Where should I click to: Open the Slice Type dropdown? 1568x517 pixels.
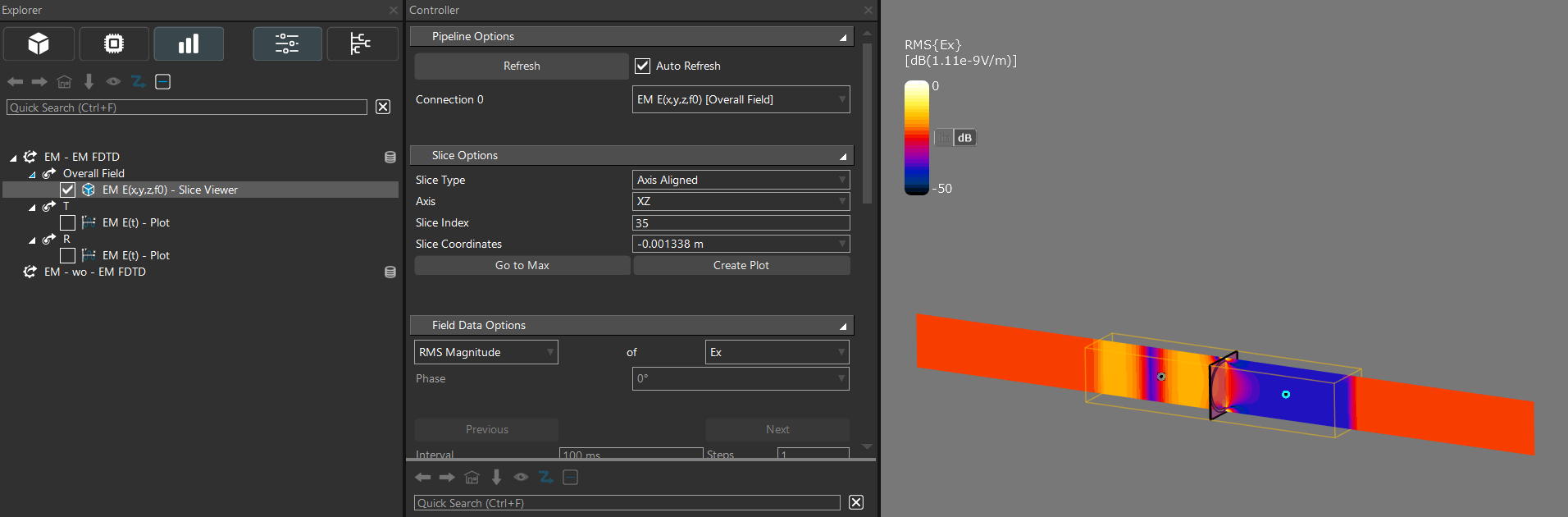point(741,180)
